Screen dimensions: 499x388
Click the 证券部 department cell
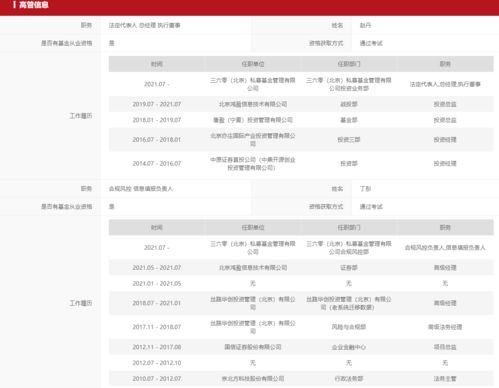349,268
